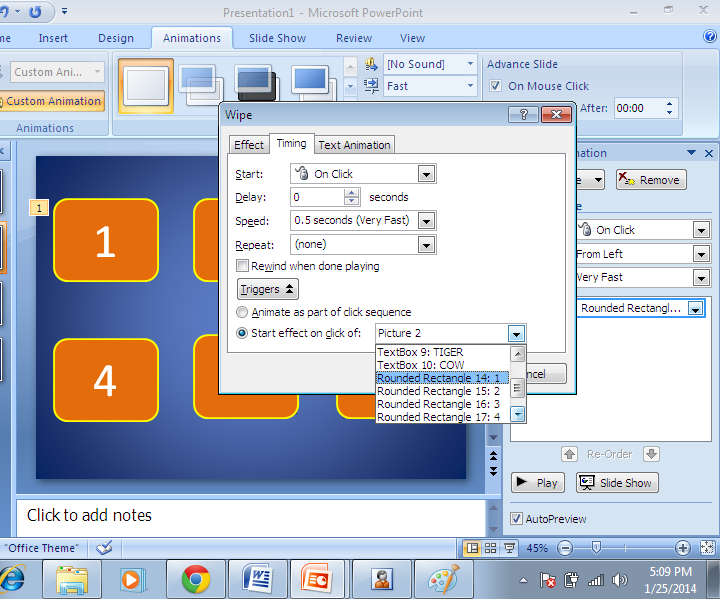
Task: Click the Wipe dialog help button
Action: click(523, 114)
